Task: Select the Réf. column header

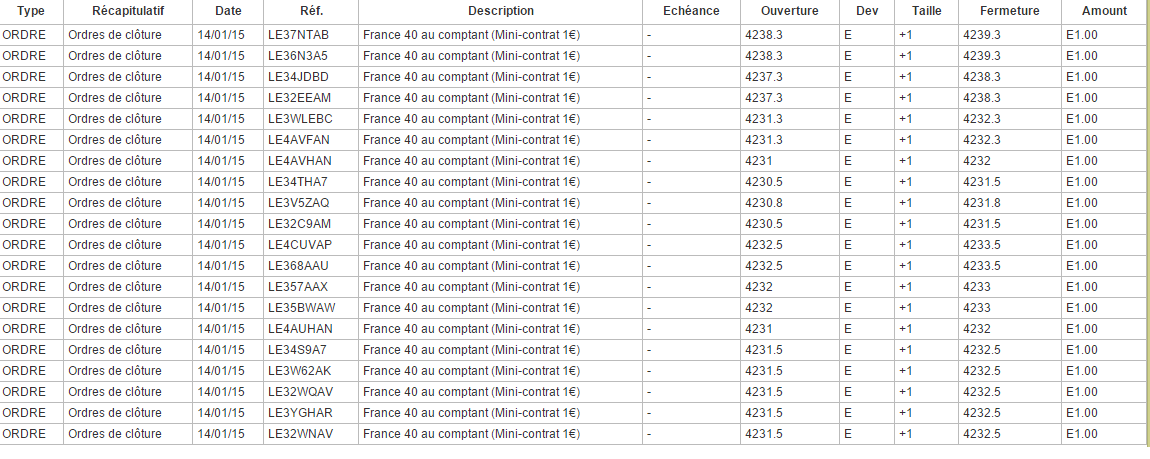Action: pos(310,11)
